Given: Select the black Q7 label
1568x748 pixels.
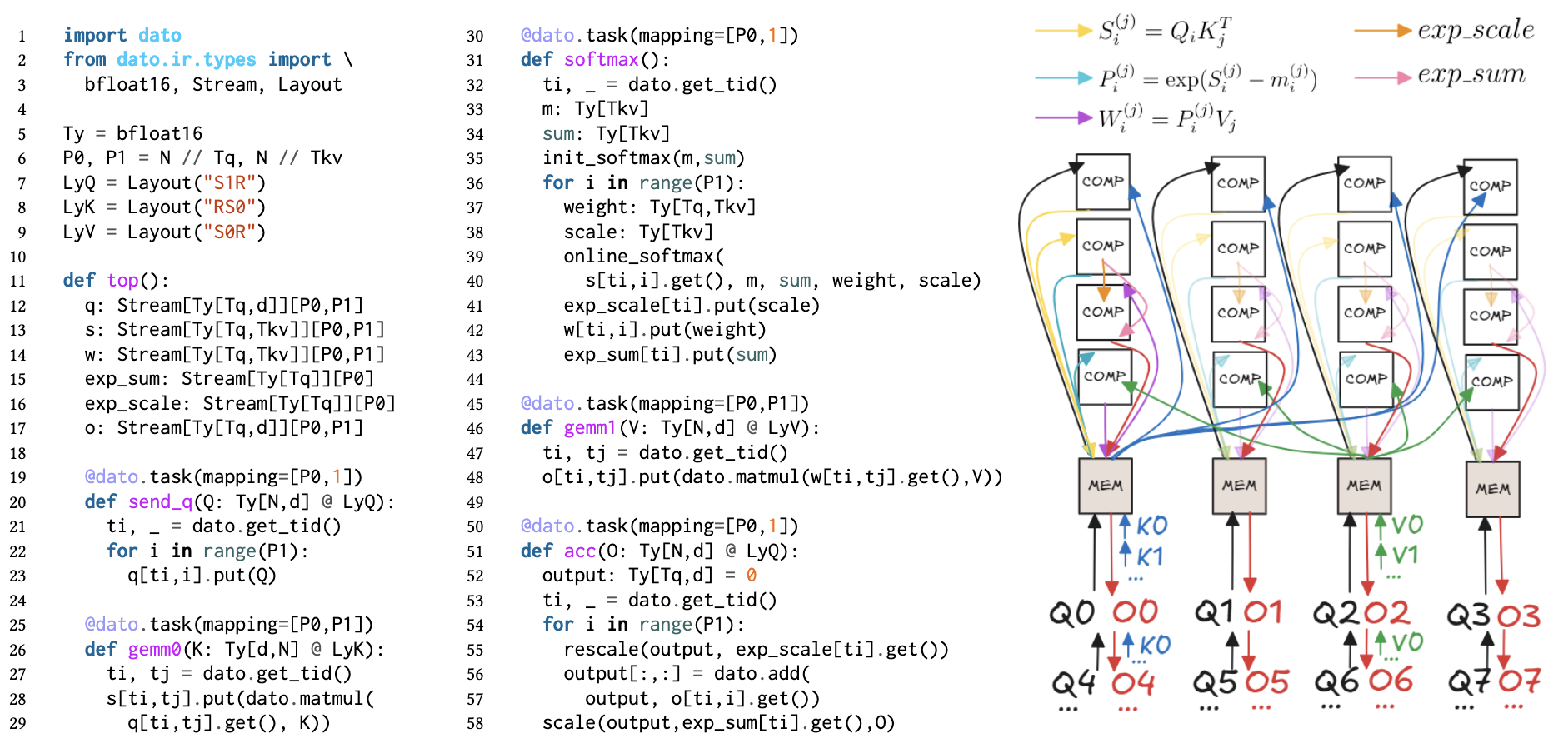Looking at the screenshot, I should click(x=1470, y=682).
